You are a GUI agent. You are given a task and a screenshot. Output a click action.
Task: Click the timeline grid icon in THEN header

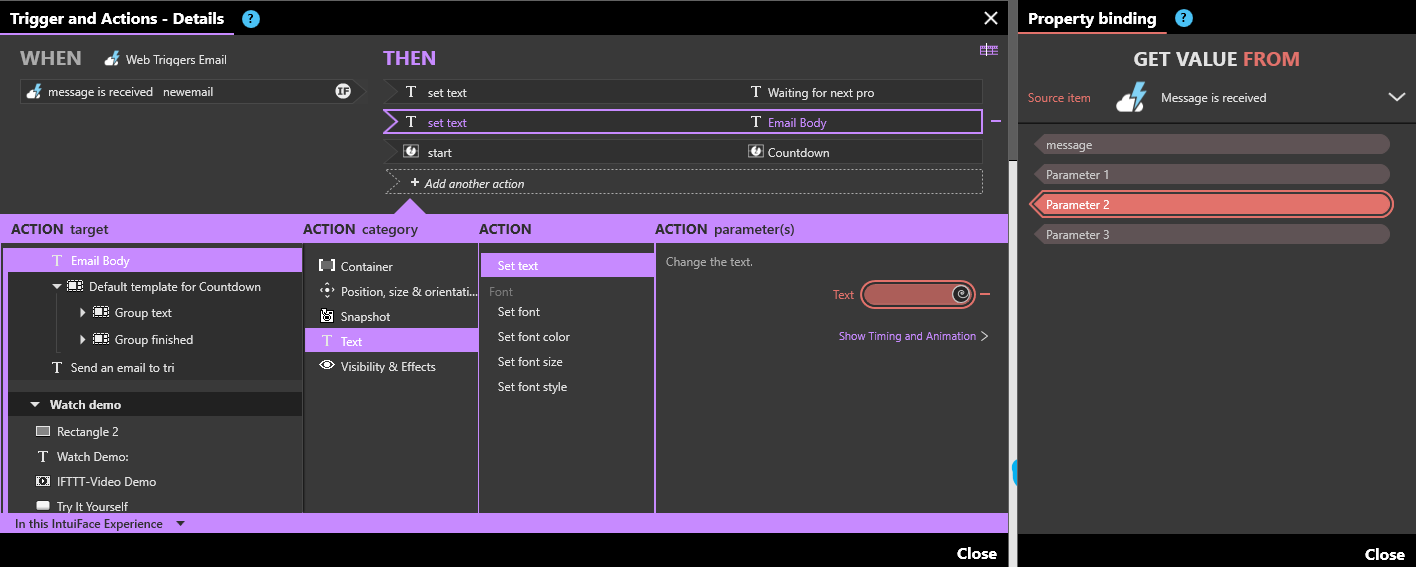click(989, 50)
